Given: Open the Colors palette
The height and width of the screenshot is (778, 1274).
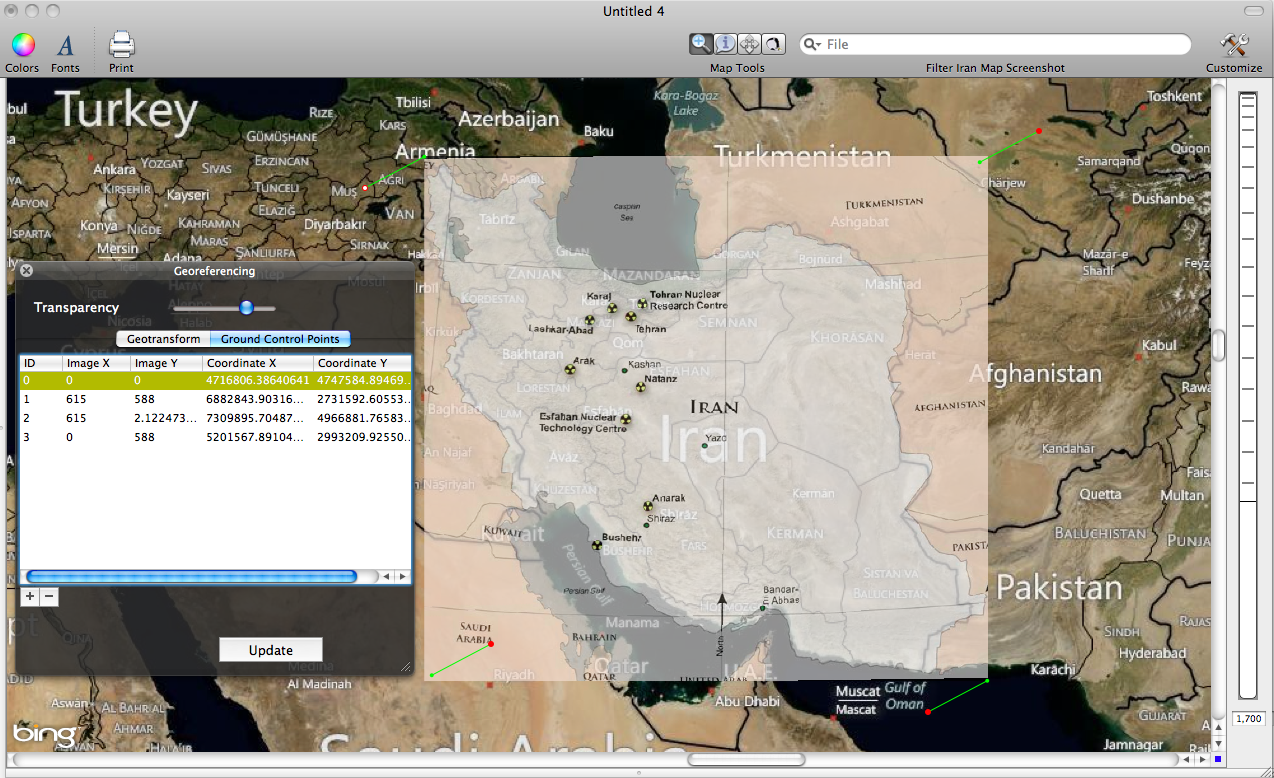Looking at the screenshot, I should (x=22, y=45).
